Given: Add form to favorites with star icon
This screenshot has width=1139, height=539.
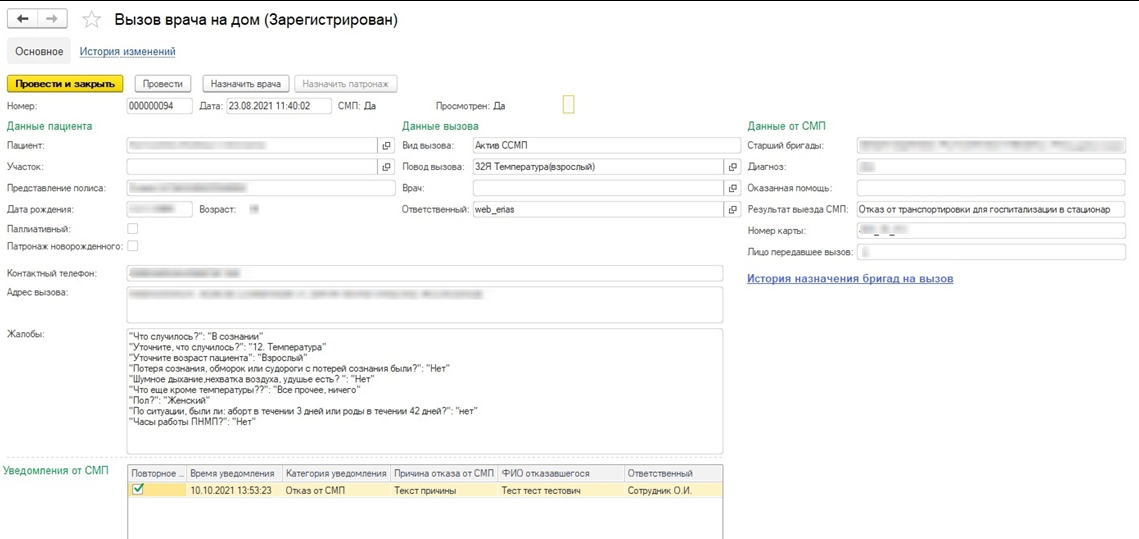Looking at the screenshot, I should [x=91, y=20].
